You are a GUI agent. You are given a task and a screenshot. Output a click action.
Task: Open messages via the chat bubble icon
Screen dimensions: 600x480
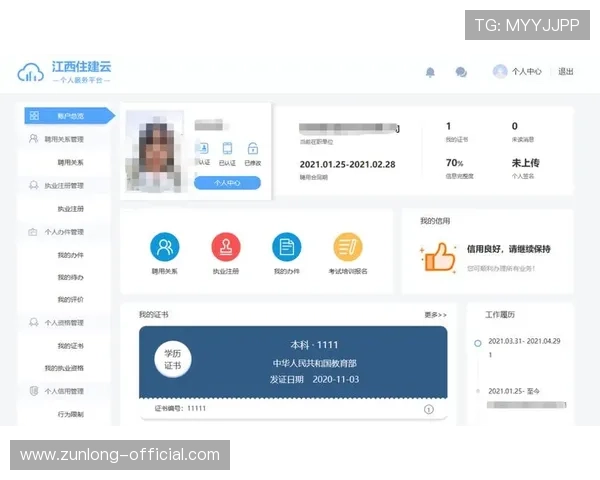point(461,72)
